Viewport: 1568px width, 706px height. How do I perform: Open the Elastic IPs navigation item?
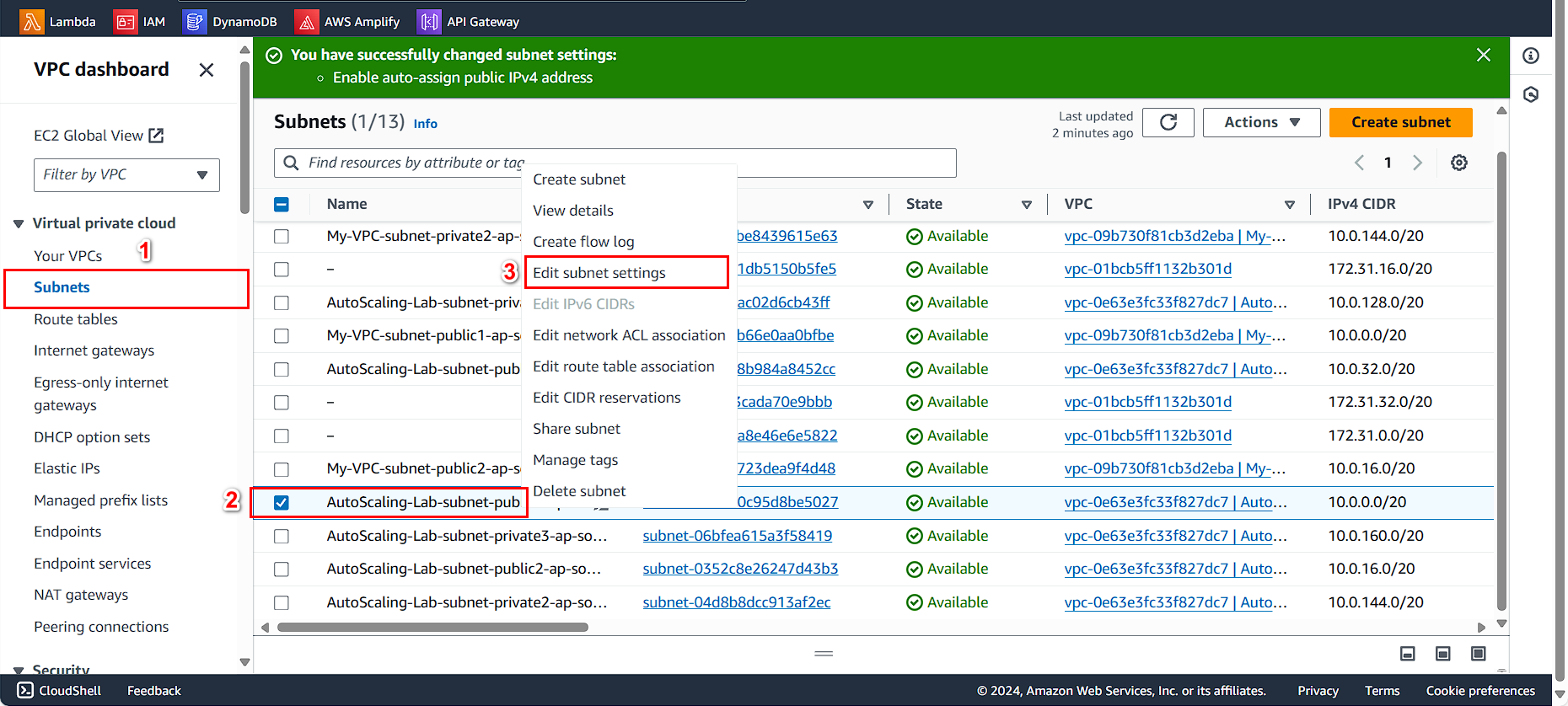tap(67, 468)
